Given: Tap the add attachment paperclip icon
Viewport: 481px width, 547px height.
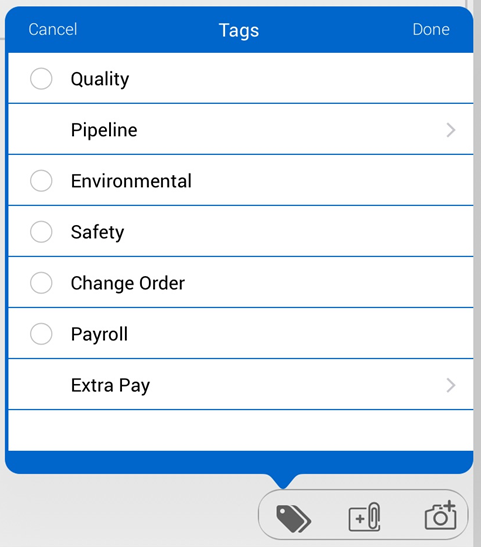Looking at the screenshot, I should (364, 517).
